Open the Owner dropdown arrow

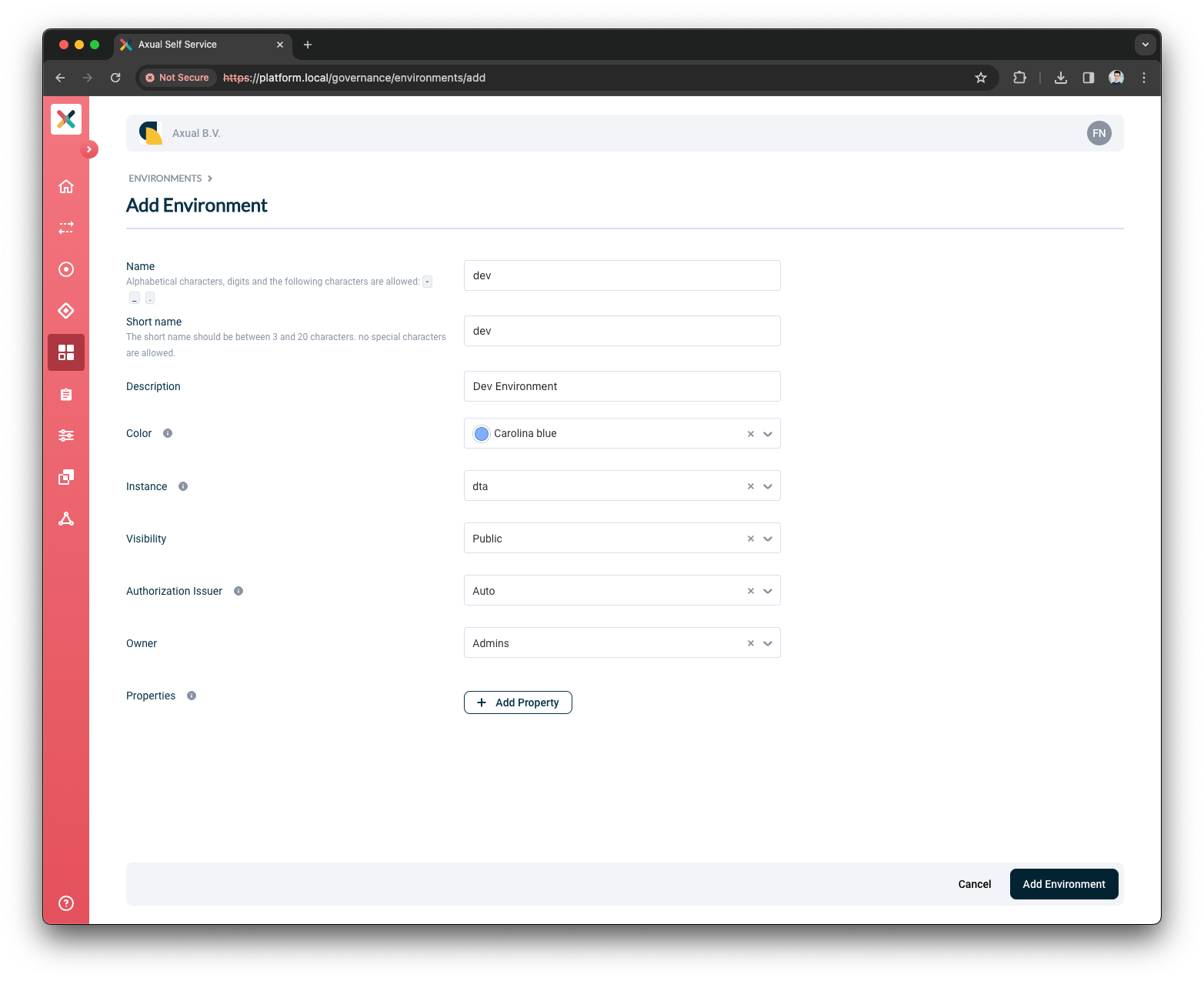click(768, 643)
